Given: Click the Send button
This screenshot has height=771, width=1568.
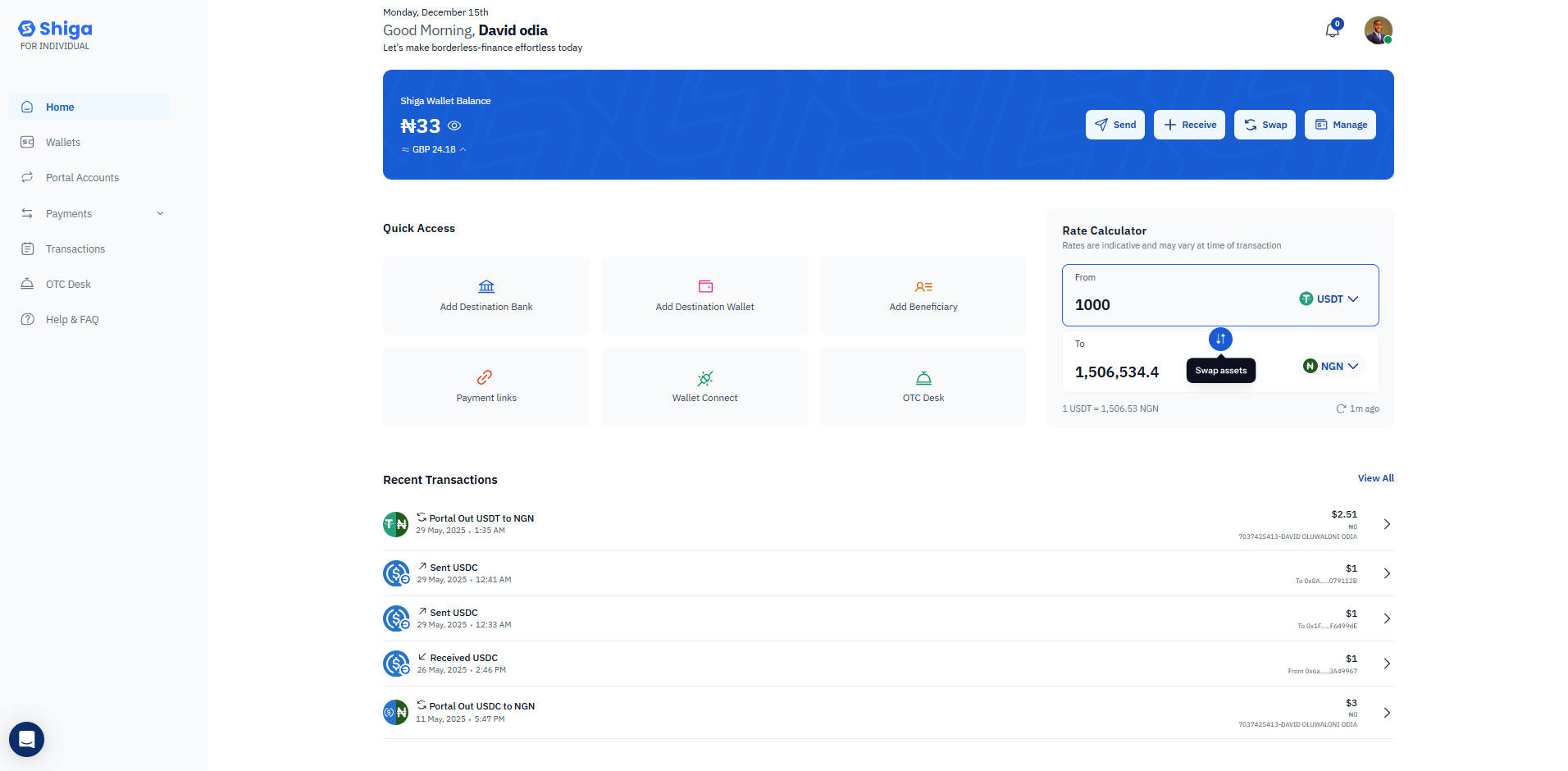Looking at the screenshot, I should (x=1115, y=125).
